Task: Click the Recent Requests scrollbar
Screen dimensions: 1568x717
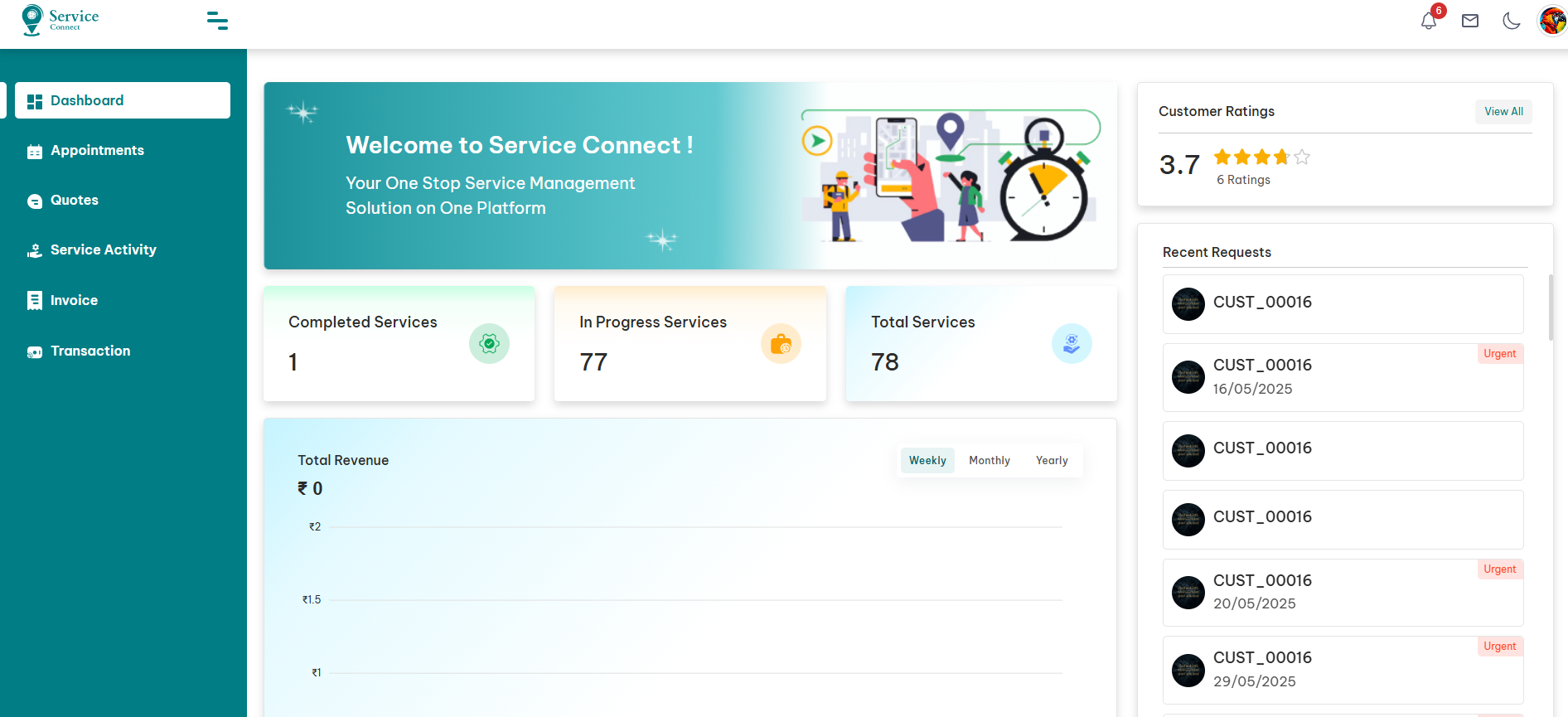Action: click(1551, 308)
